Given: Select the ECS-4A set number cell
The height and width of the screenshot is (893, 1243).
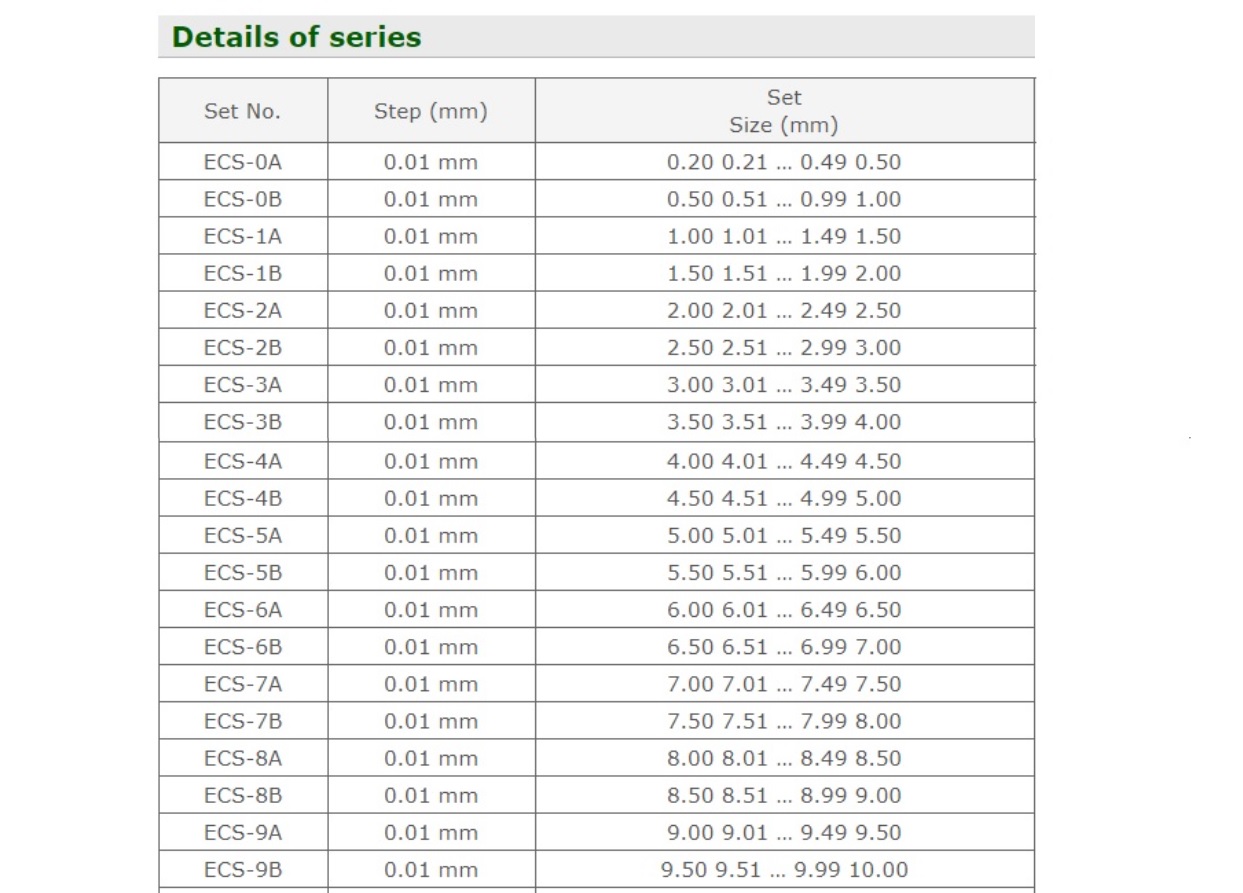Looking at the screenshot, I should [243, 461].
